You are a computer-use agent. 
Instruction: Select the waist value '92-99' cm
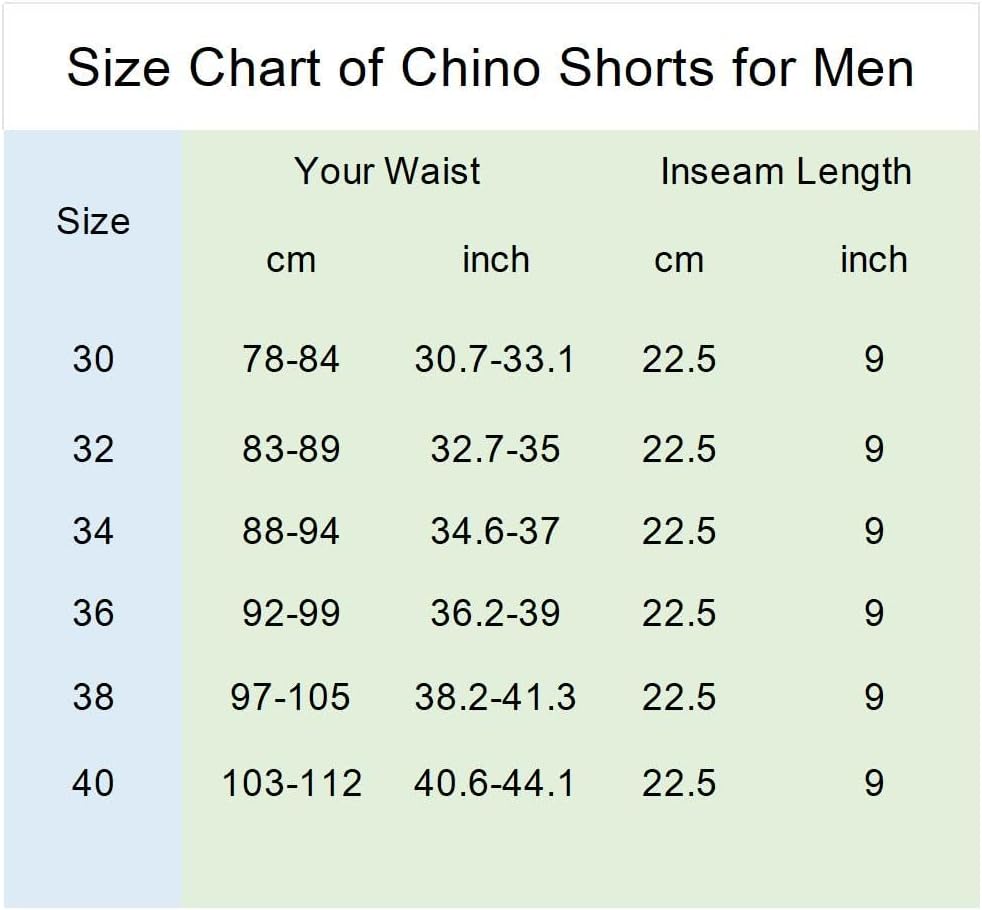tap(291, 613)
